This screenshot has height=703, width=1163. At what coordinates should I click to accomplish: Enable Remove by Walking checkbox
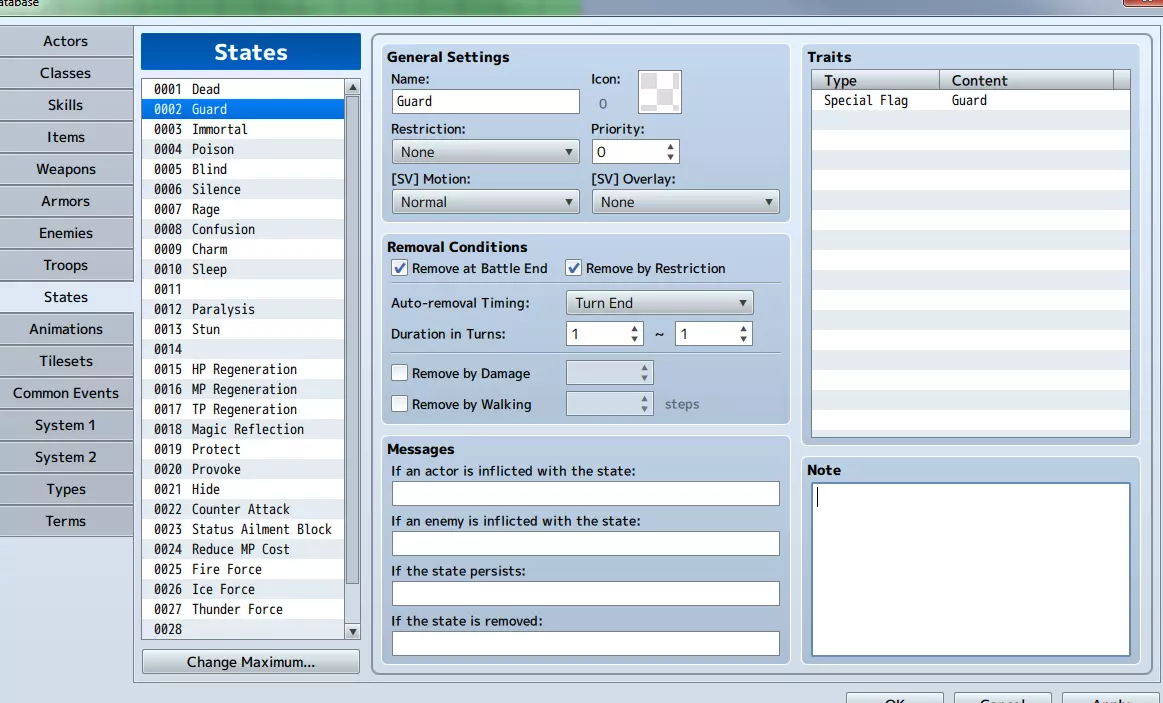400,404
